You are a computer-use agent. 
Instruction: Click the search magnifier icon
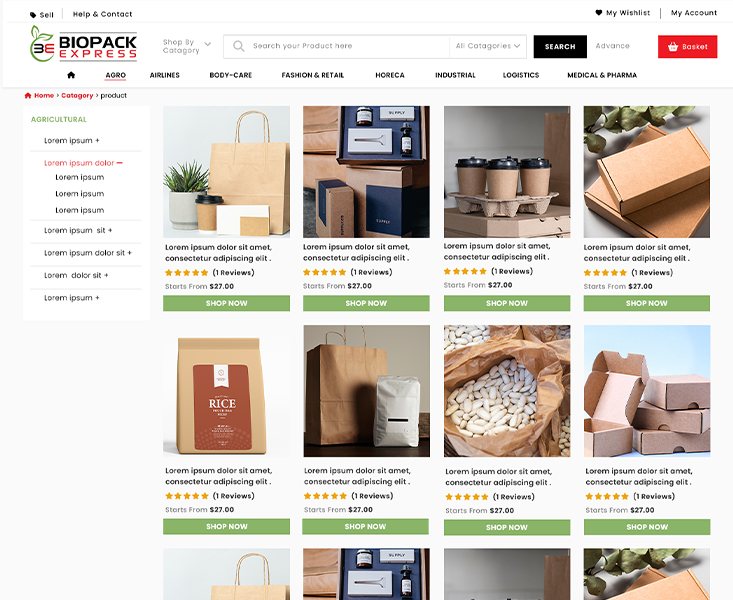click(238, 46)
